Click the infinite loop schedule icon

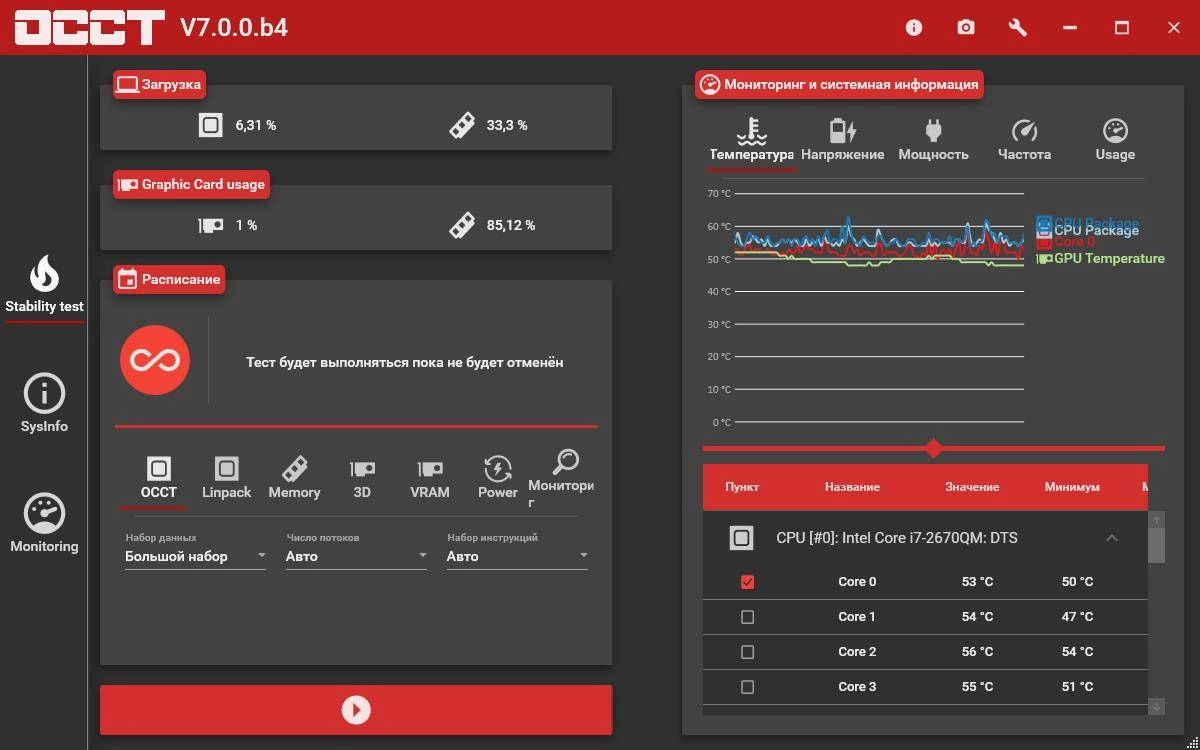[x=155, y=359]
